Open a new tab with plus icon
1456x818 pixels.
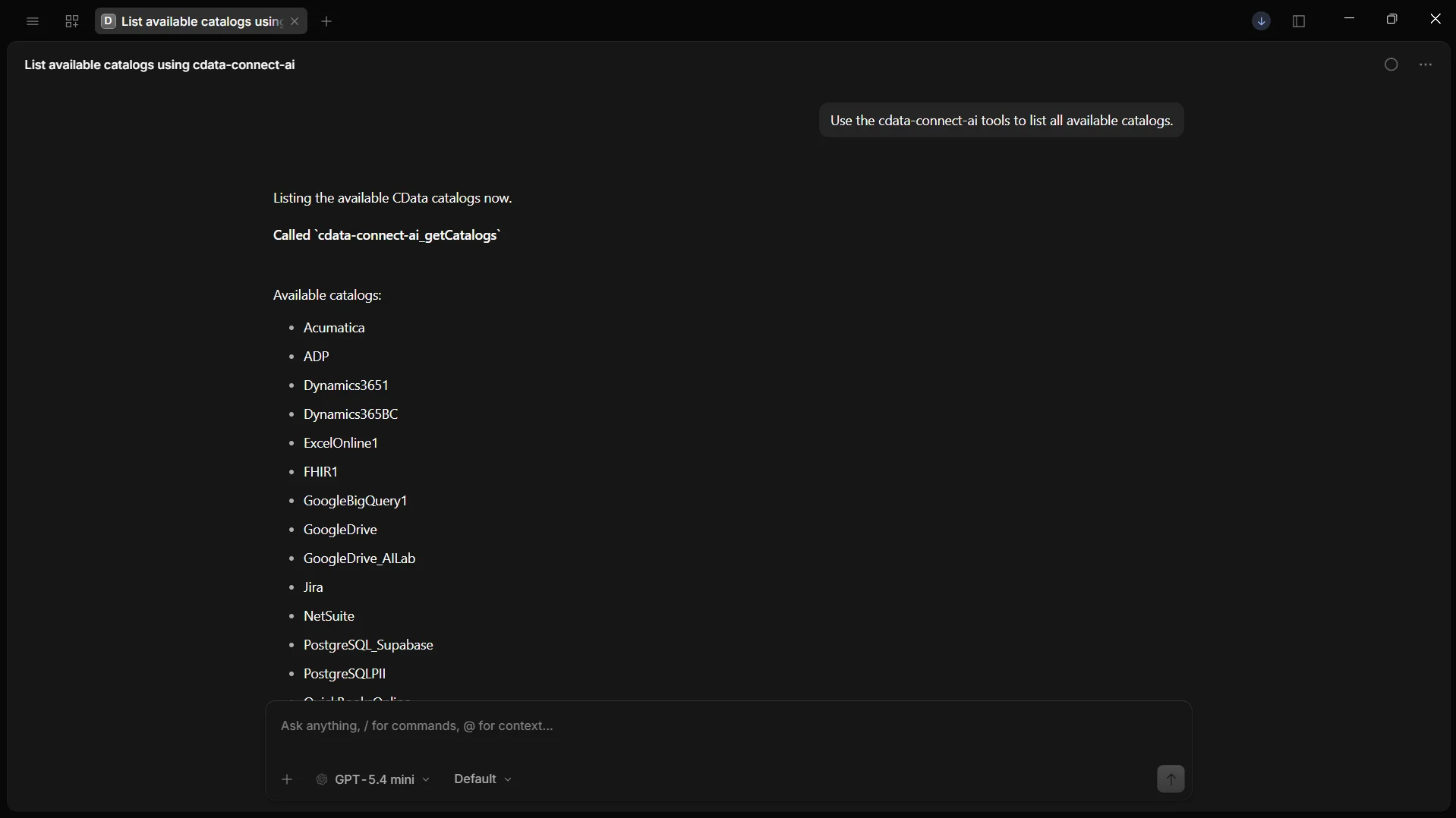tap(327, 22)
